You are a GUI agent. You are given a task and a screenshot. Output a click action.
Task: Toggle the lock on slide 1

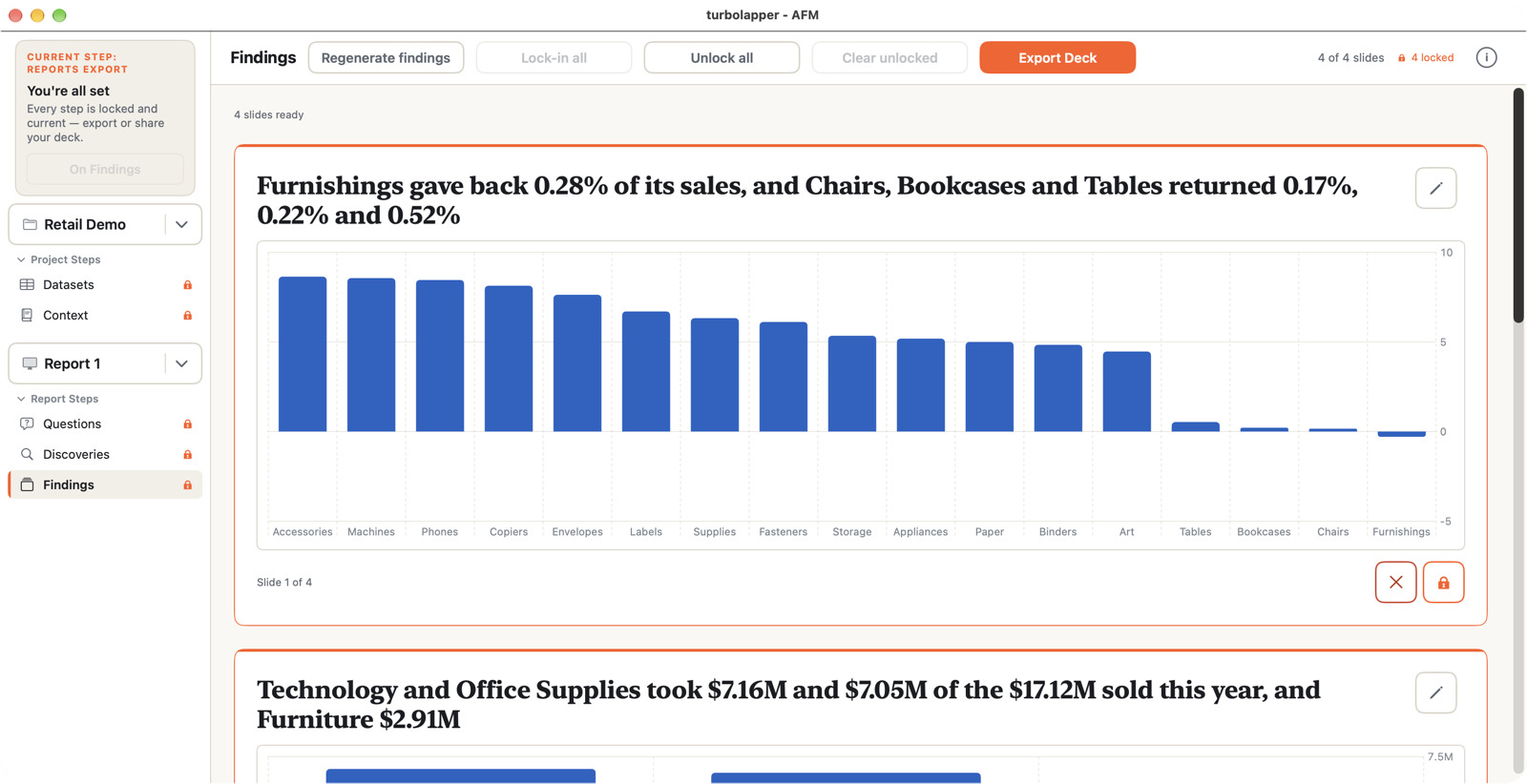[x=1443, y=582]
